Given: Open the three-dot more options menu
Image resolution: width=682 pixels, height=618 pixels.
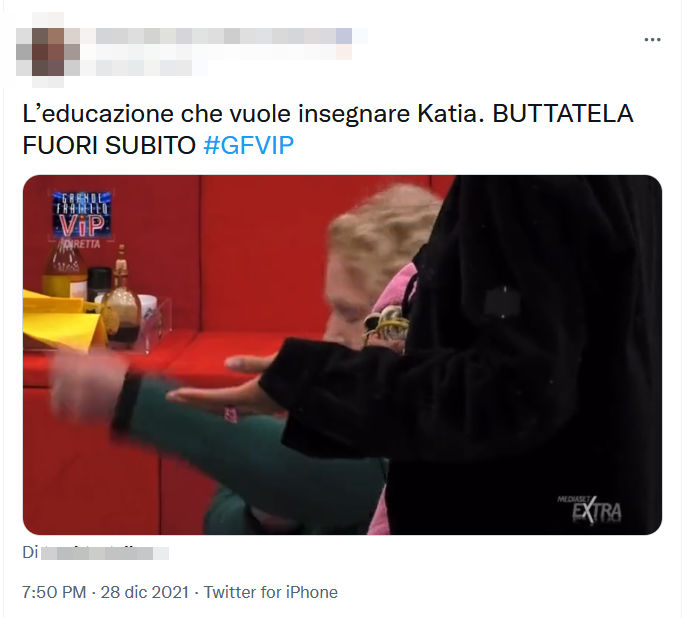Looking at the screenshot, I should [652, 40].
